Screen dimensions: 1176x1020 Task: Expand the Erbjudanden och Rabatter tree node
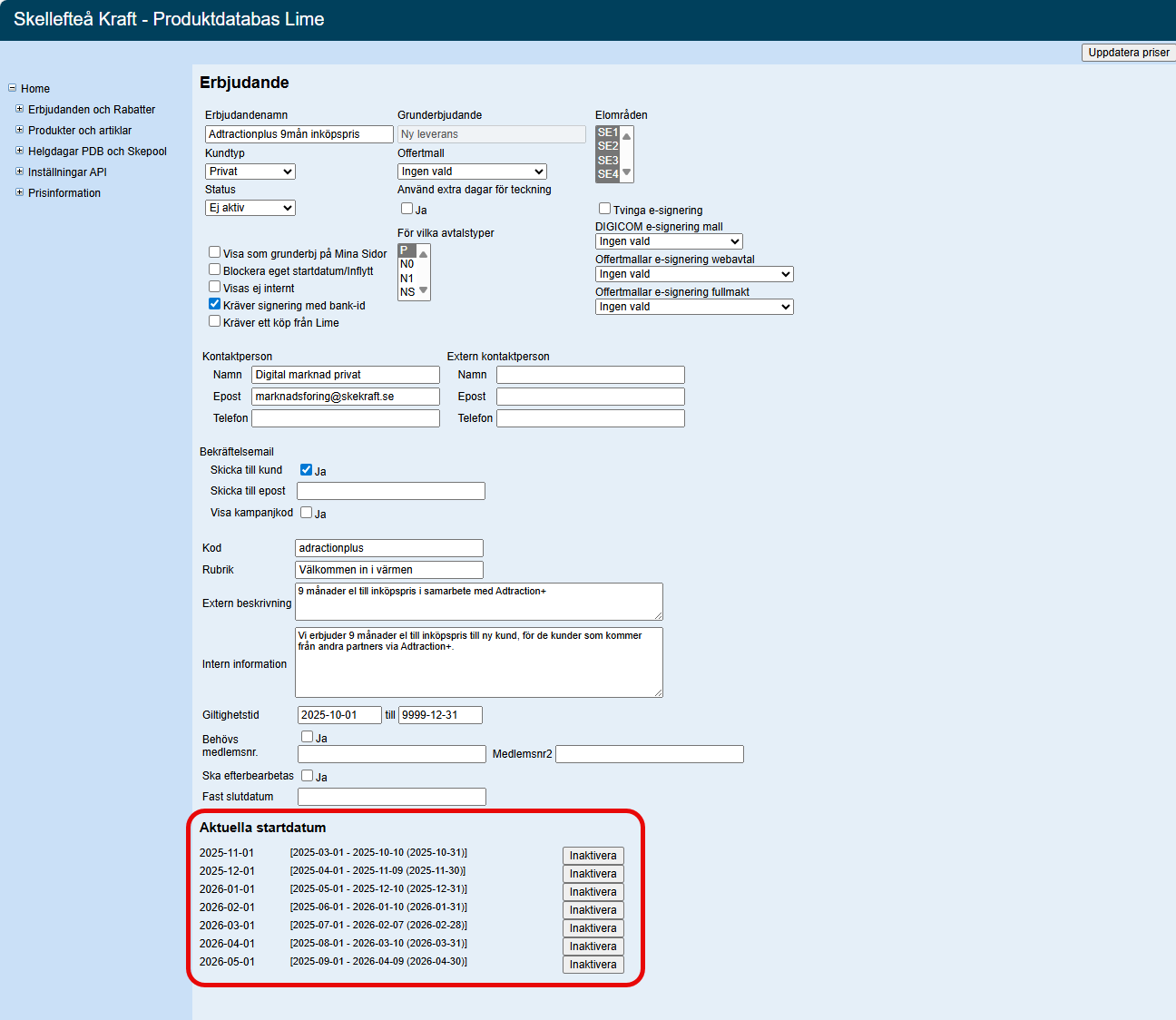(19, 109)
